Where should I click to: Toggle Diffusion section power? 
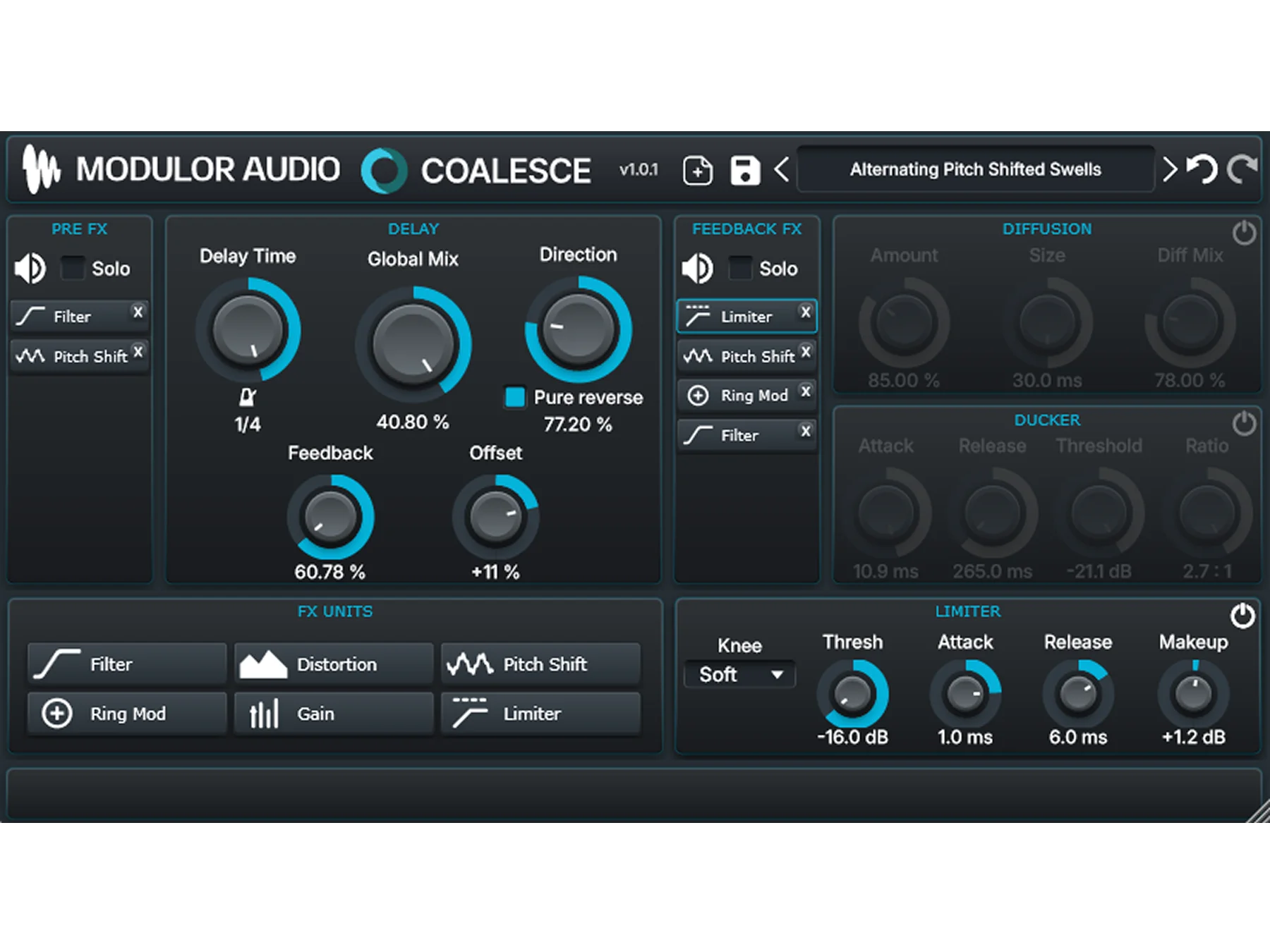[1244, 233]
